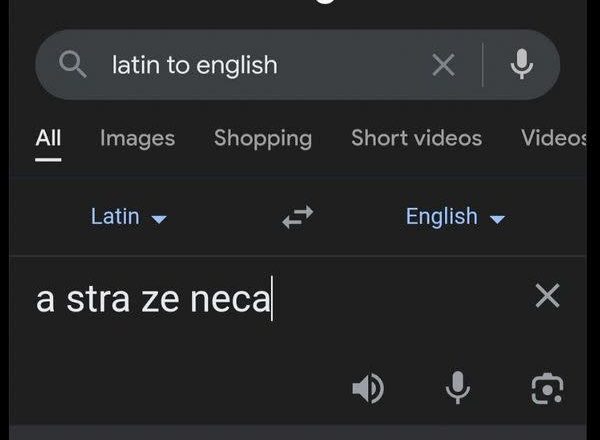Open the Latin source language dropdown
Image resolution: width=600 pixels, height=440 pixels.
[x=128, y=217]
